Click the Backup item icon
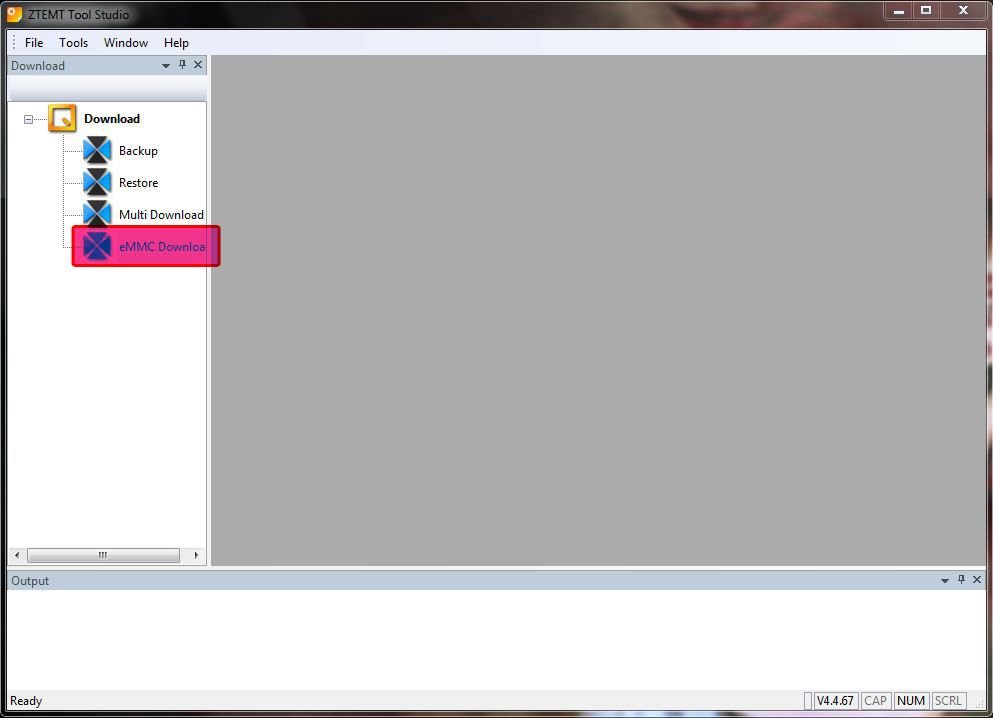The height and width of the screenshot is (718, 993). [97, 151]
